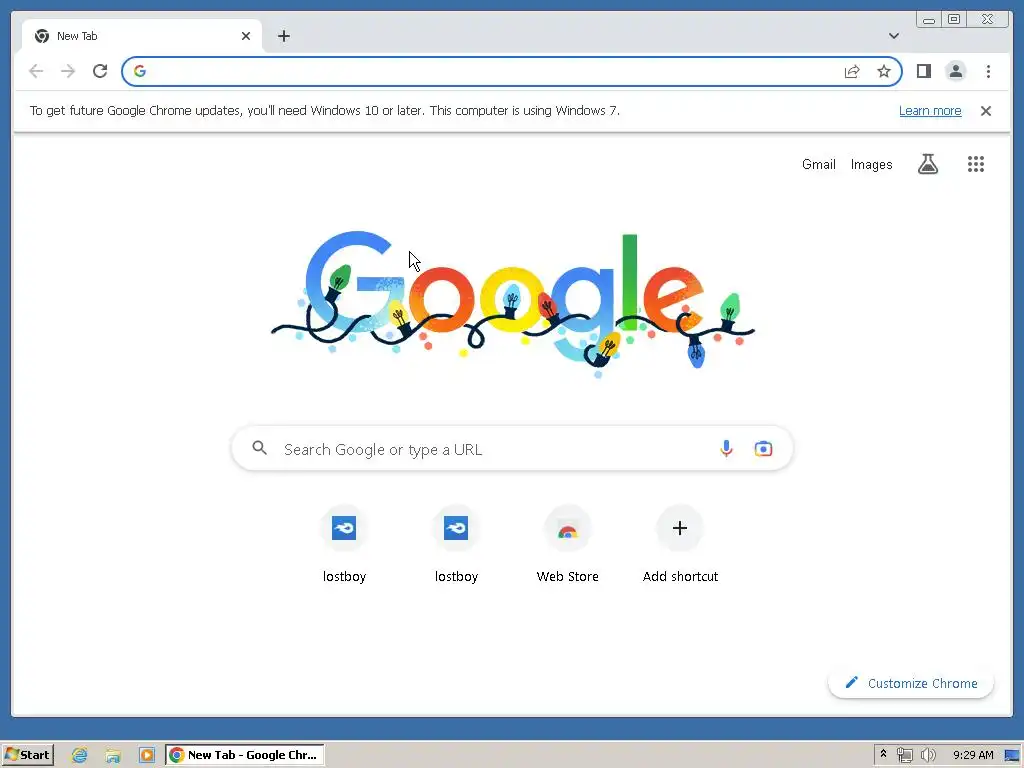Open the Google apps grid
The width and height of the screenshot is (1024, 768).
976,165
